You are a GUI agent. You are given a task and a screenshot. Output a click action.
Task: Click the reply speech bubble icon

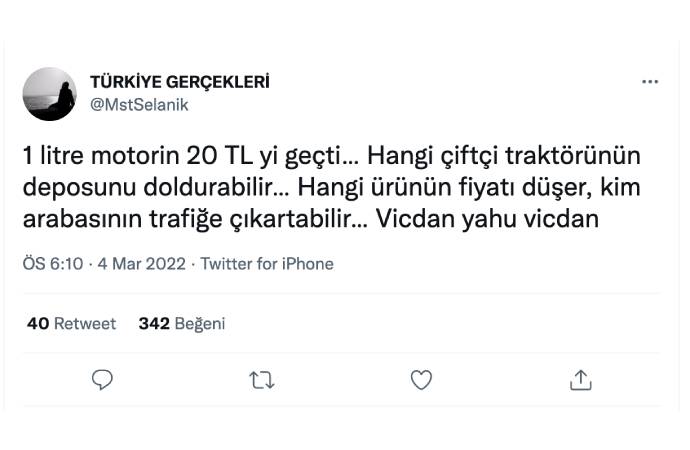tap(102, 379)
